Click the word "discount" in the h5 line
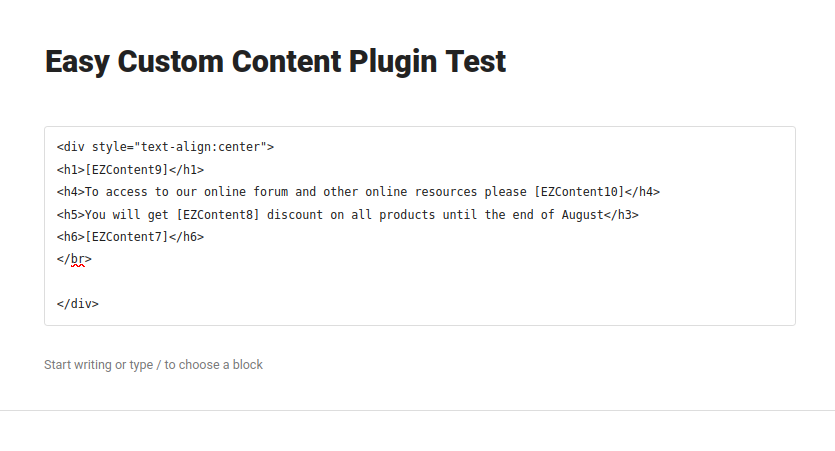 [295, 215]
